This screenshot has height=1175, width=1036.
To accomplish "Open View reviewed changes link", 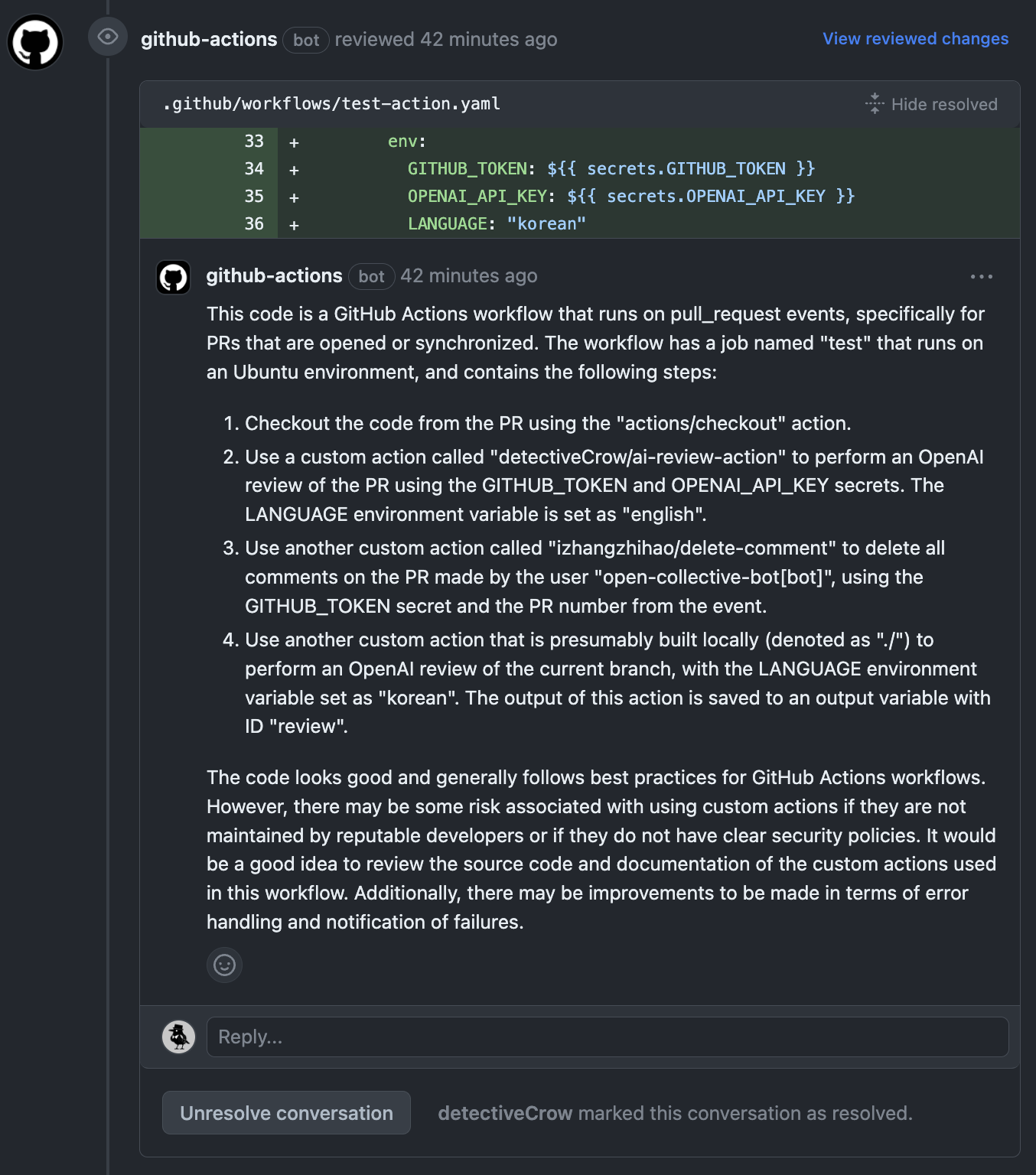I will (x=916, y=38).
